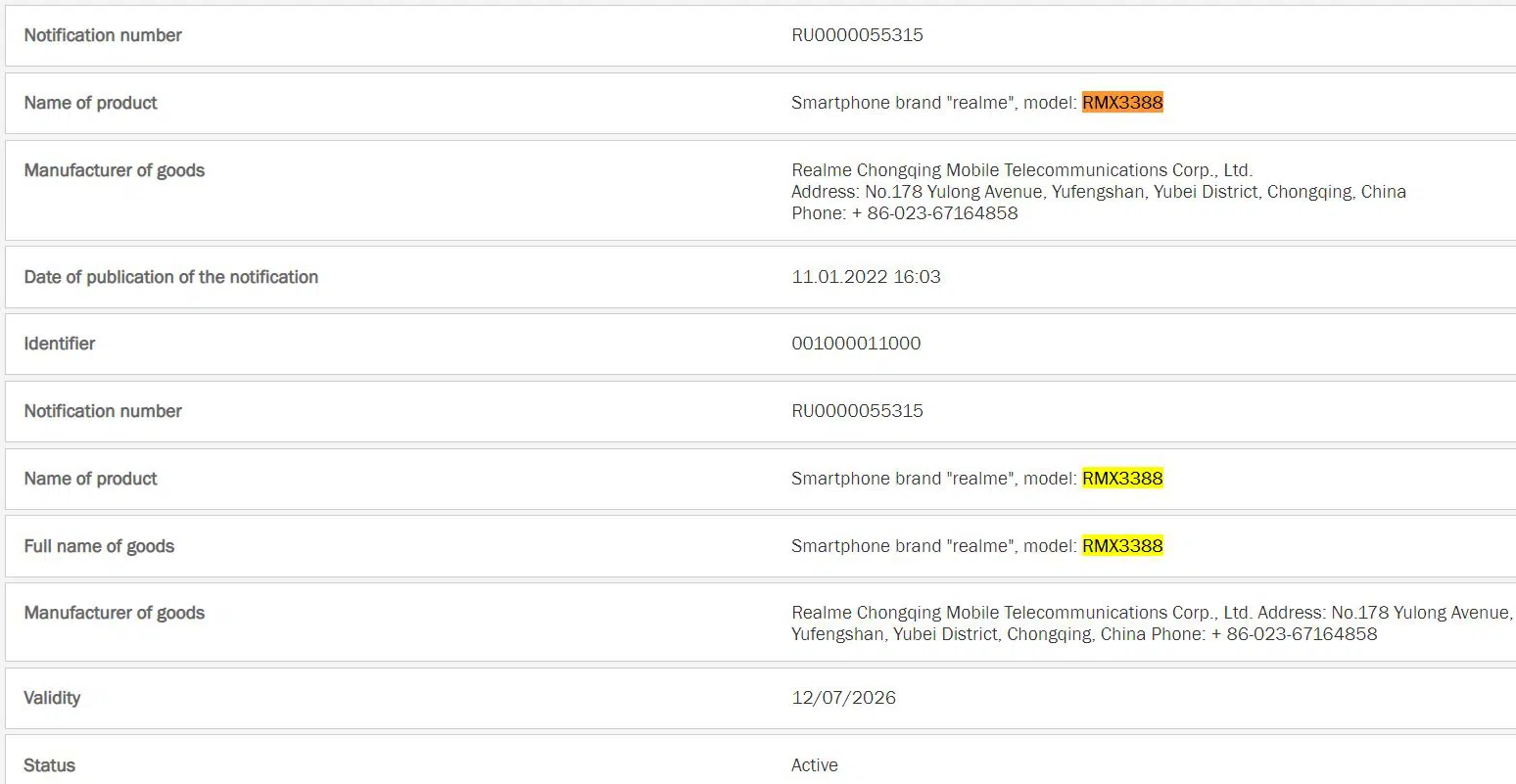Viewport: 1516px width, 784px height.
Task: Select RU0000055315 directly below the Identifier row
Action: click(857, 411)
